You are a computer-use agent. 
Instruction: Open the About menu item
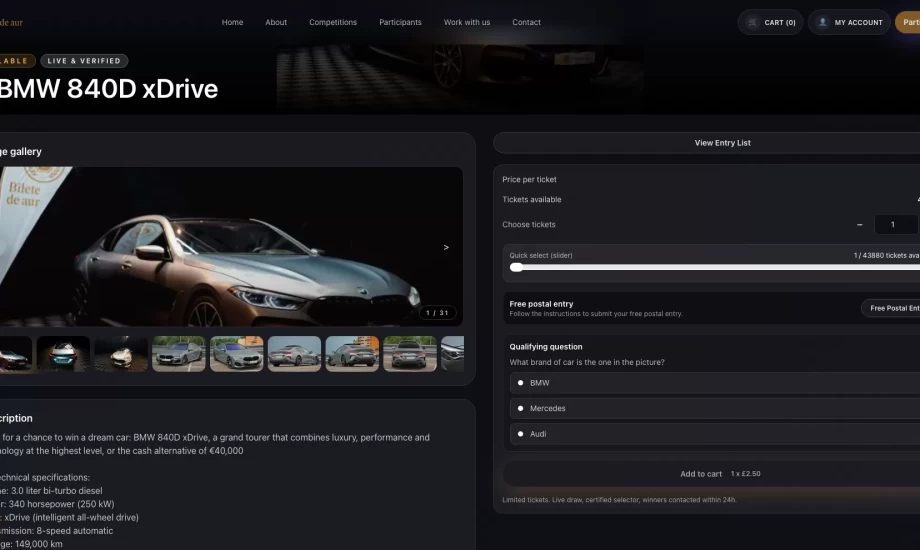click(276, 22)
